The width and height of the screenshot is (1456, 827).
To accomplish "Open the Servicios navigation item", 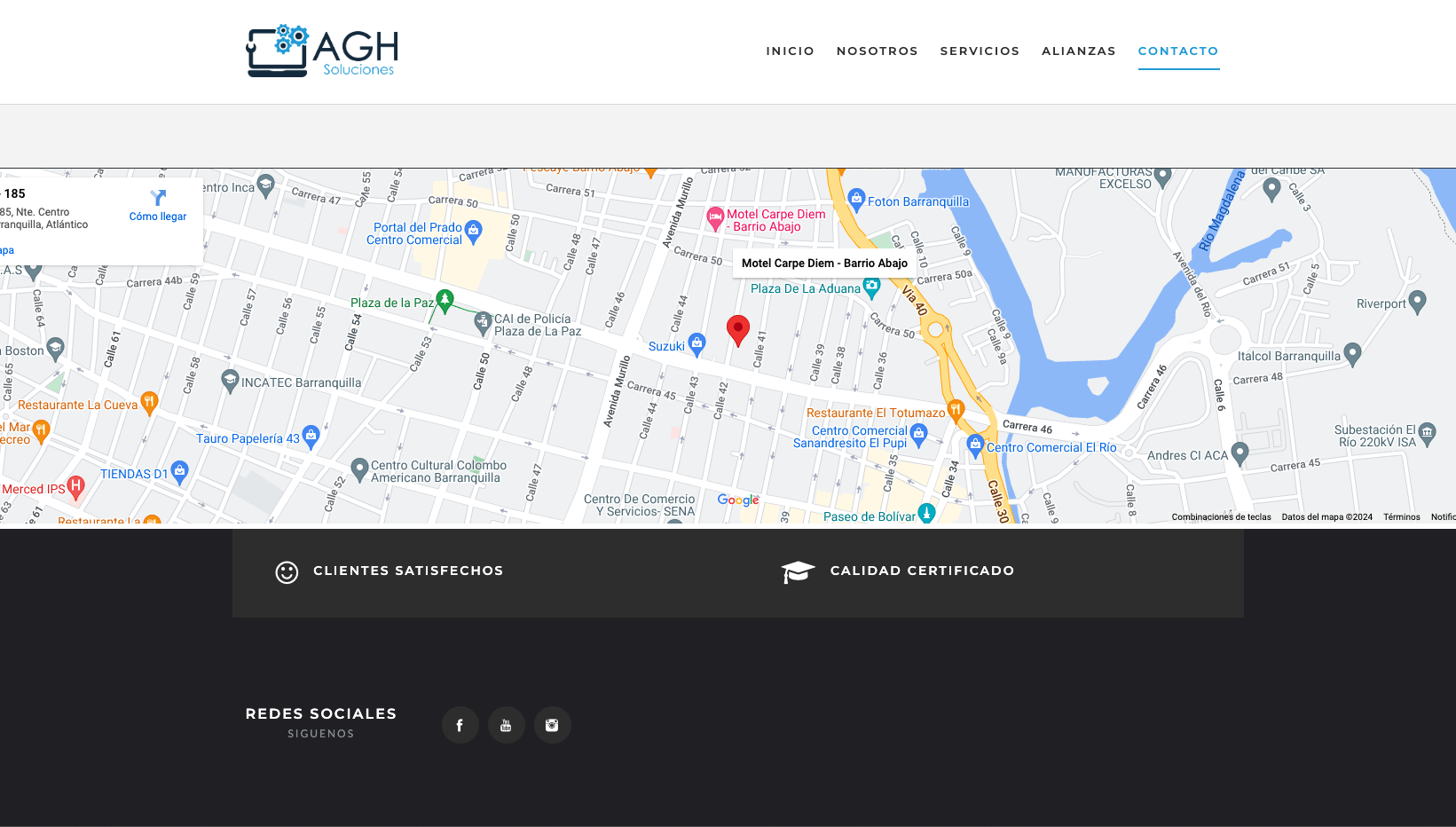I will 980,51.
